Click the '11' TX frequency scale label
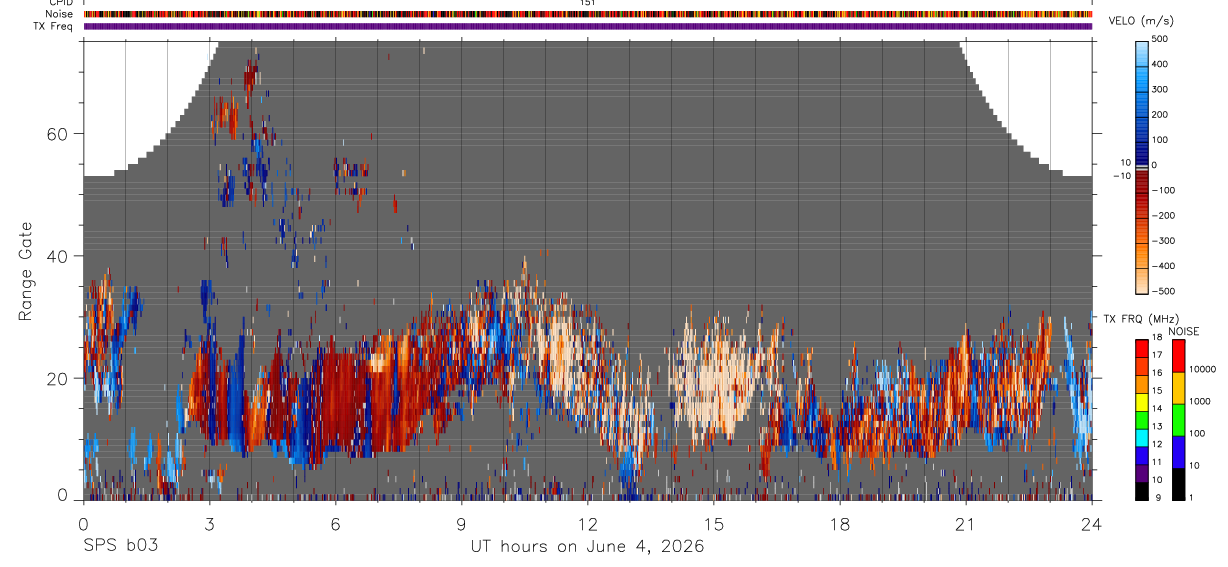 (x=1159, y=462)
